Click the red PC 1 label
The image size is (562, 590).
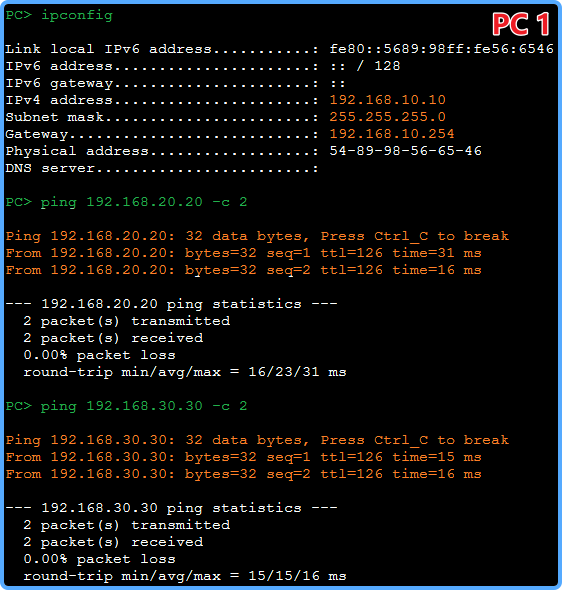pyautogui.click(x=521, y=24)
